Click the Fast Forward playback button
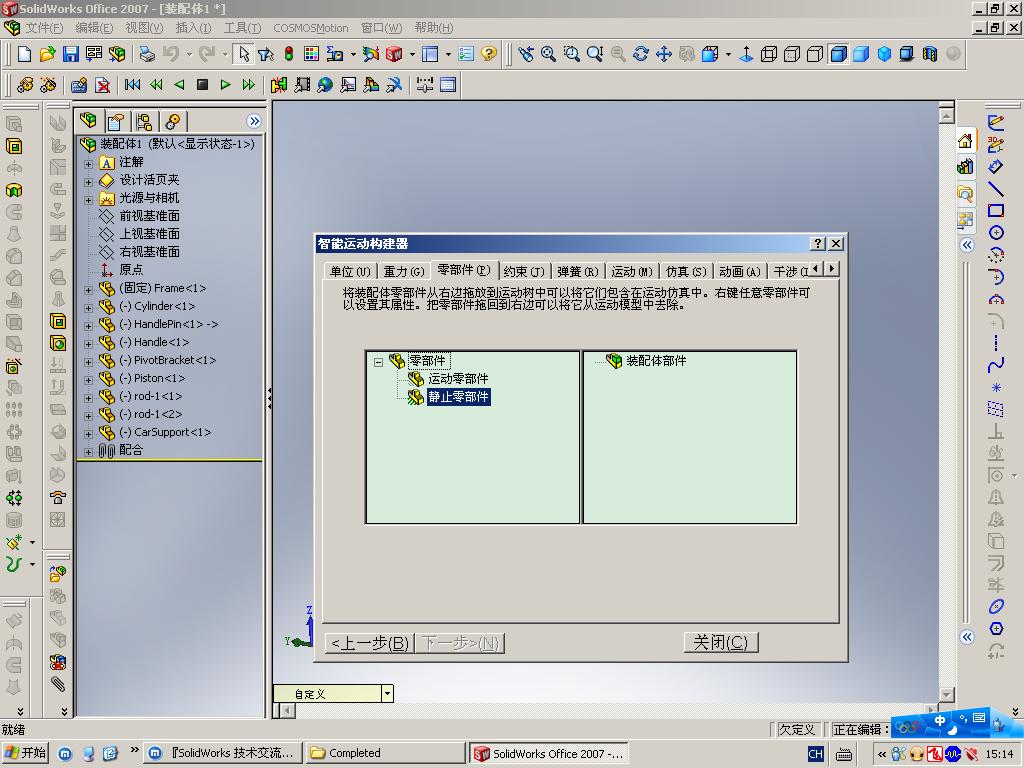This screenshot has width=1024, height=768. click(248, 84)
